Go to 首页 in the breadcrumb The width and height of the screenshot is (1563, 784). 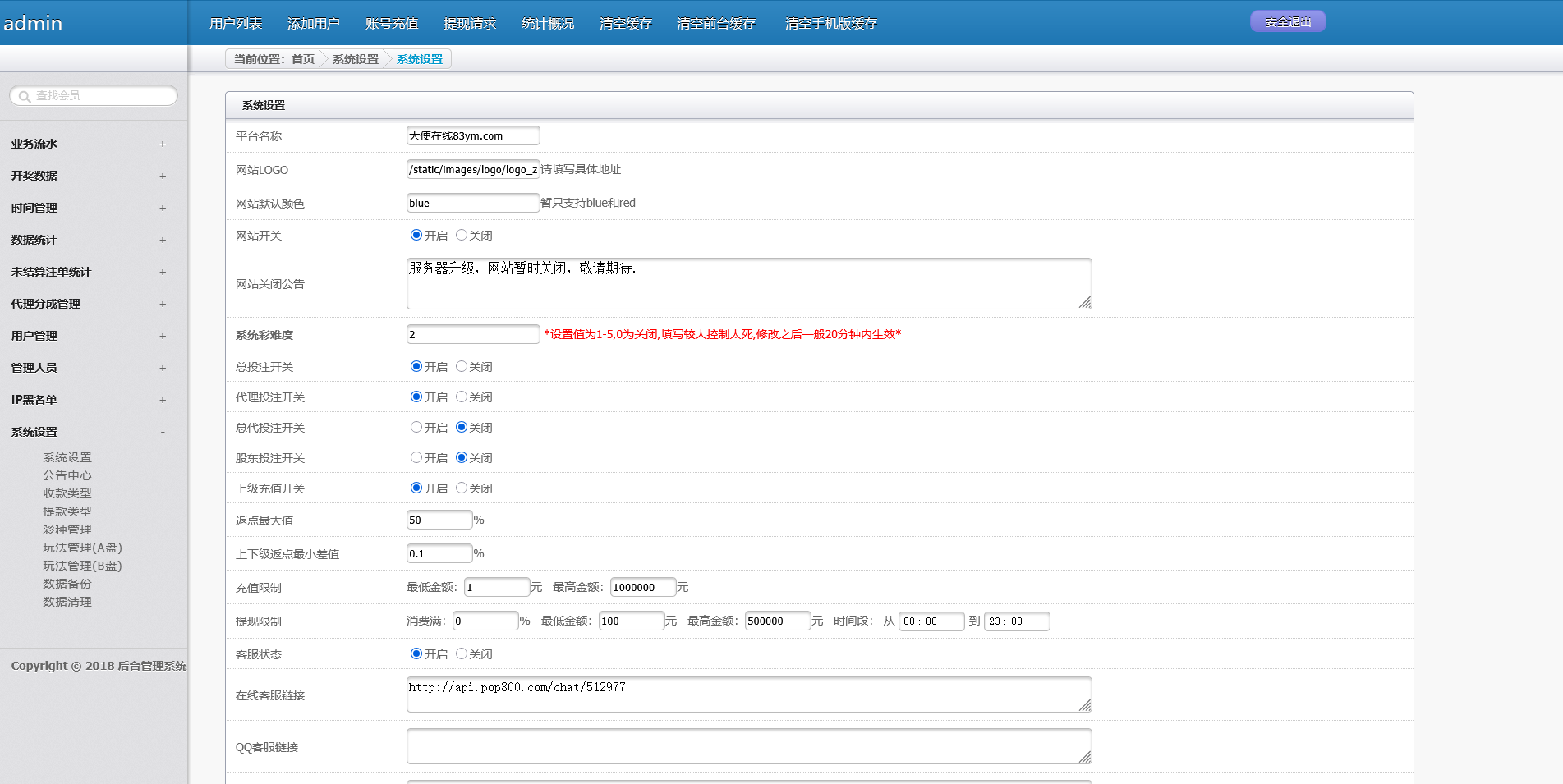(x=303, y=59)
